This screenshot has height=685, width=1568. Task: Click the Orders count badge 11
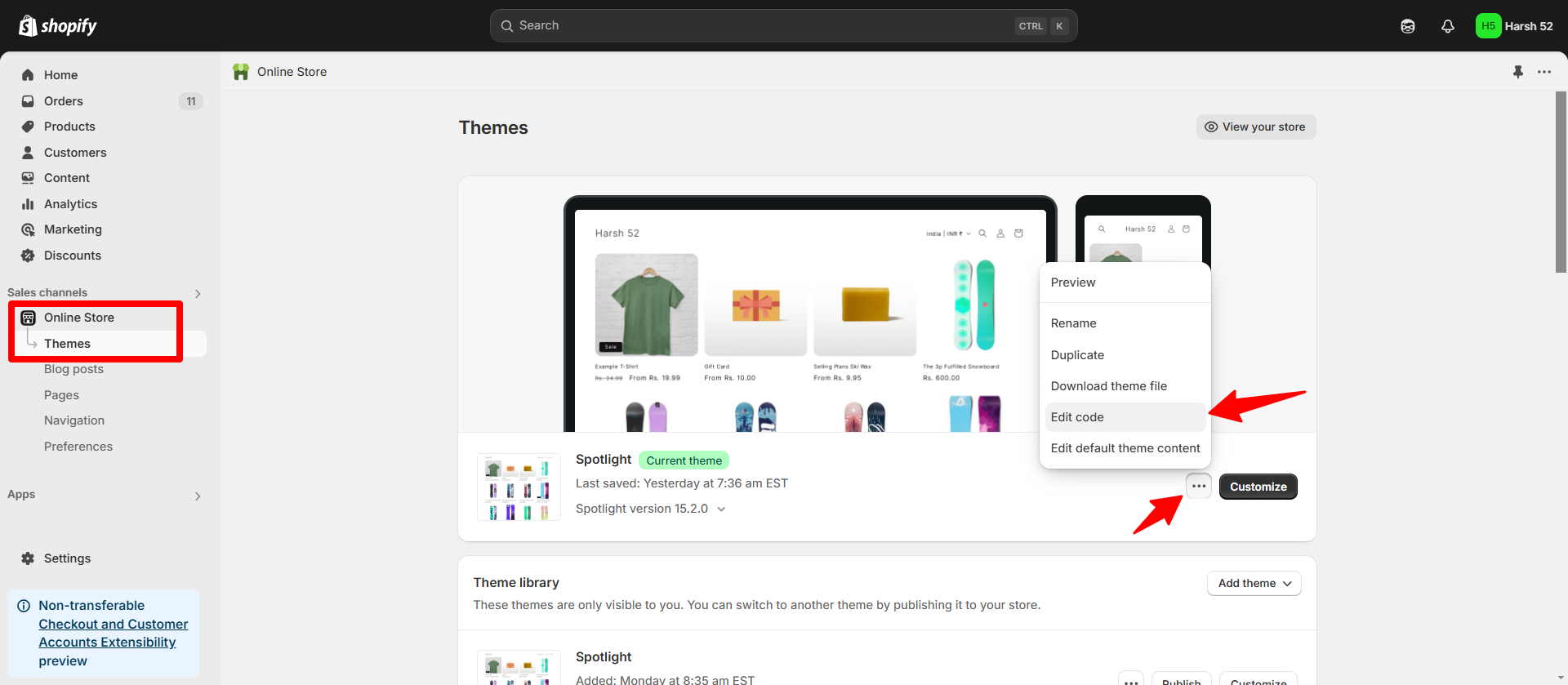coord(191,101)
